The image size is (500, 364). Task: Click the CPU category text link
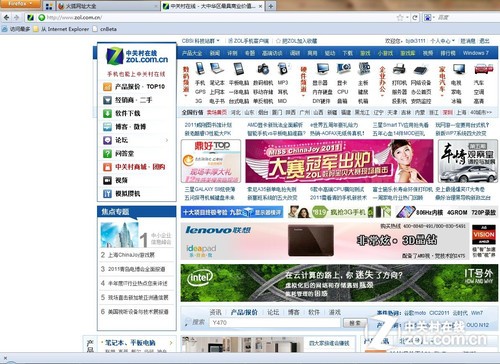click(x=343, y=92)
